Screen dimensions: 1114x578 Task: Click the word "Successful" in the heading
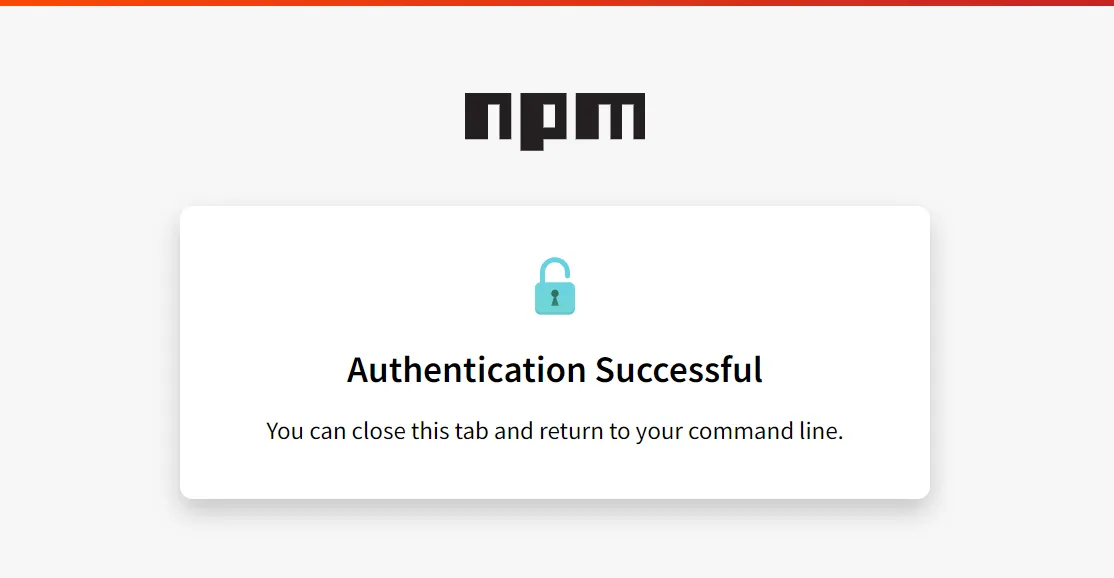point(679,370)
